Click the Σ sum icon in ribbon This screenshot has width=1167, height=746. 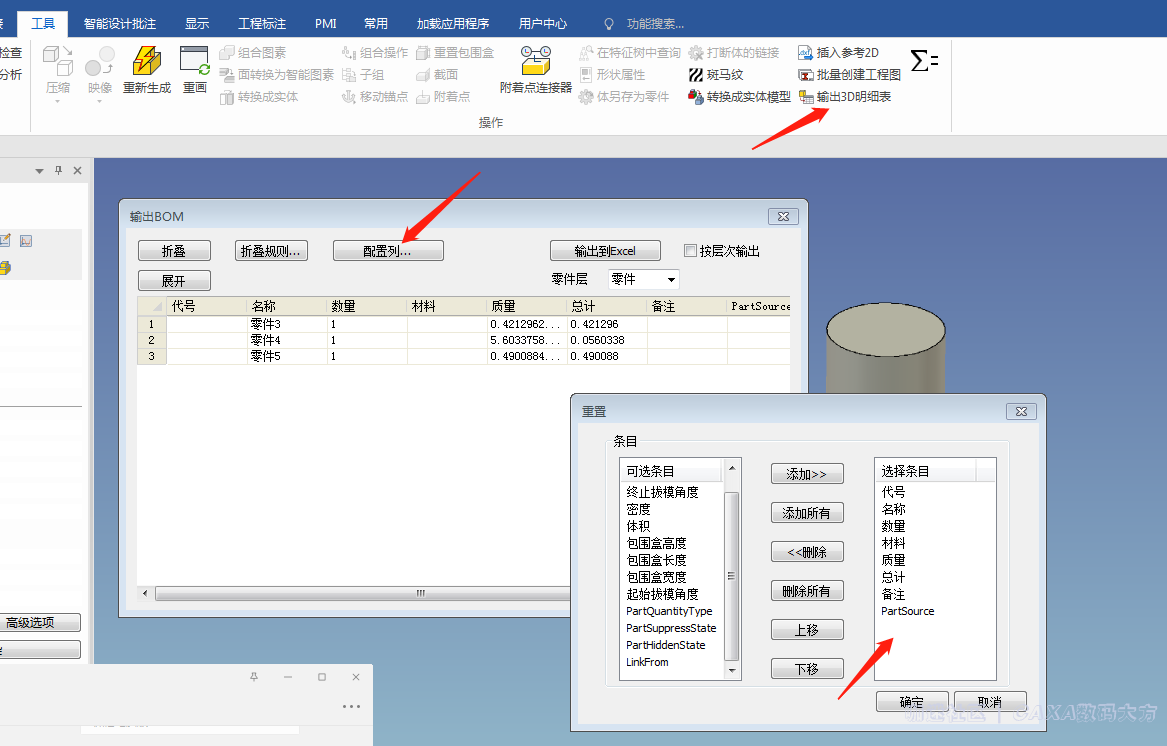924,61
